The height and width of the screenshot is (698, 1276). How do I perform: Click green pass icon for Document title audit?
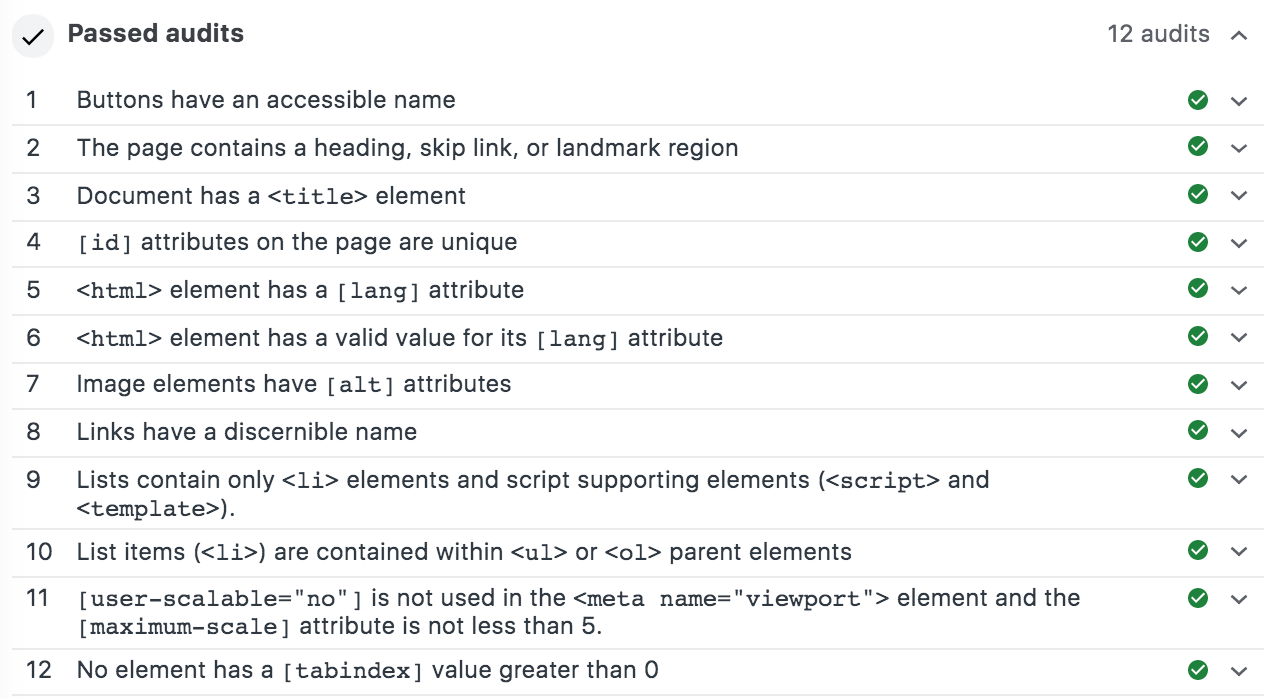click(1197, 195)
